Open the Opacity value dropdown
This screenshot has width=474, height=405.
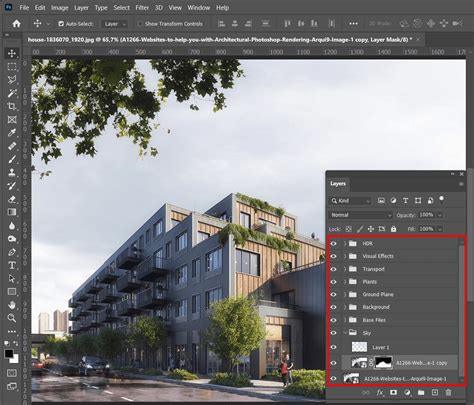click(440, 215)
